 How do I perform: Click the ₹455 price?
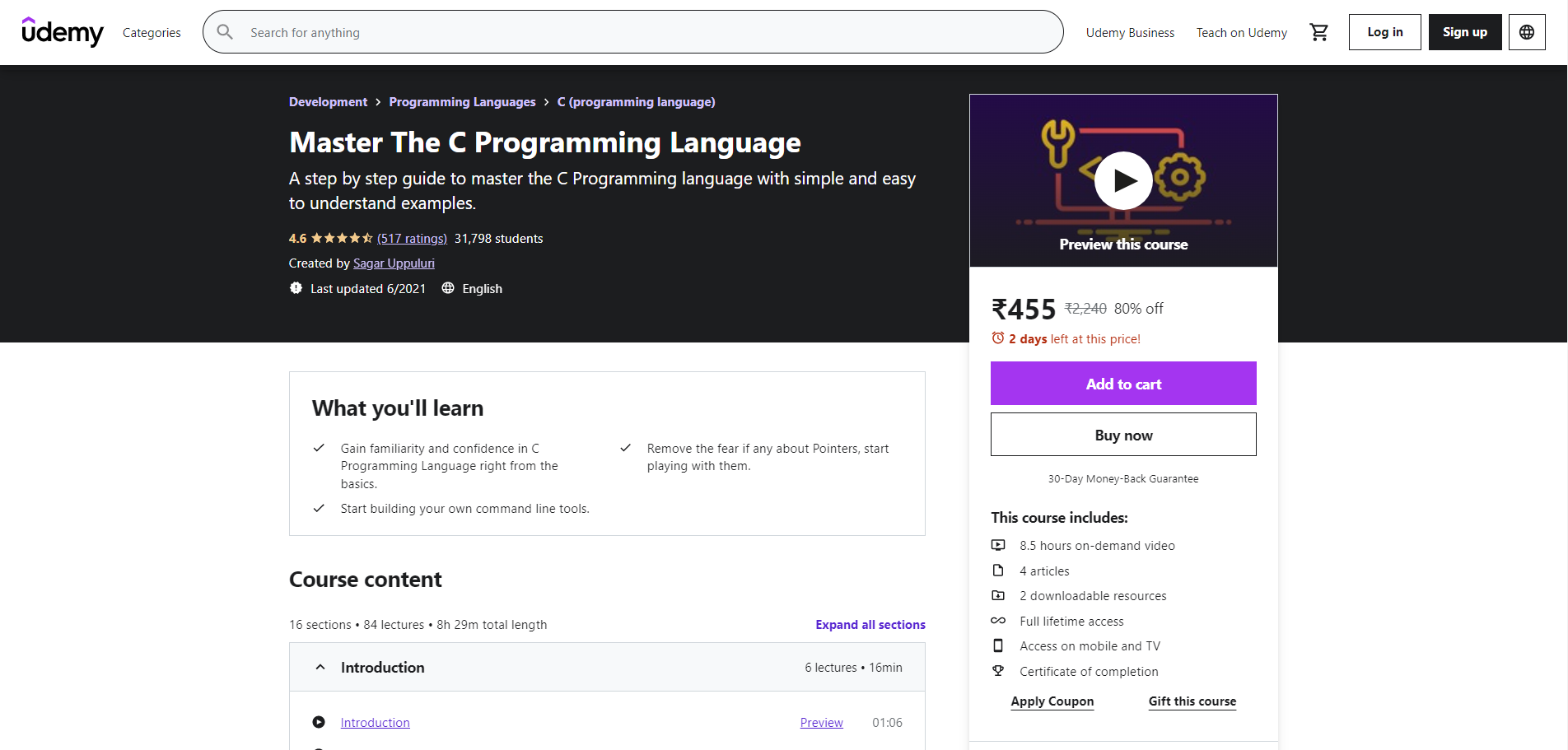click(x=1024, y=310)
